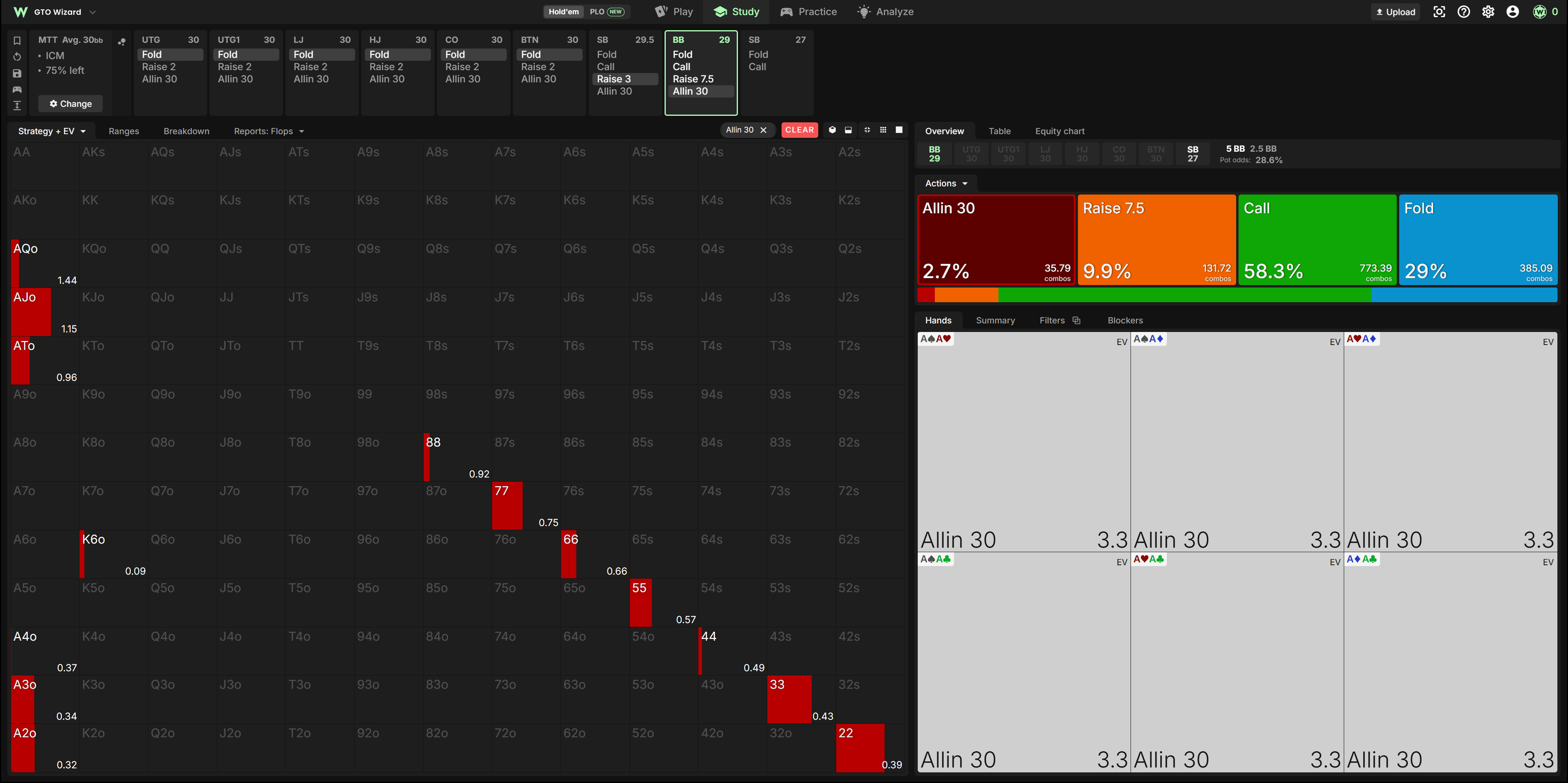Select SB 27 player in overview row
1568x783 pixels.
click(x=1193, y=154)
